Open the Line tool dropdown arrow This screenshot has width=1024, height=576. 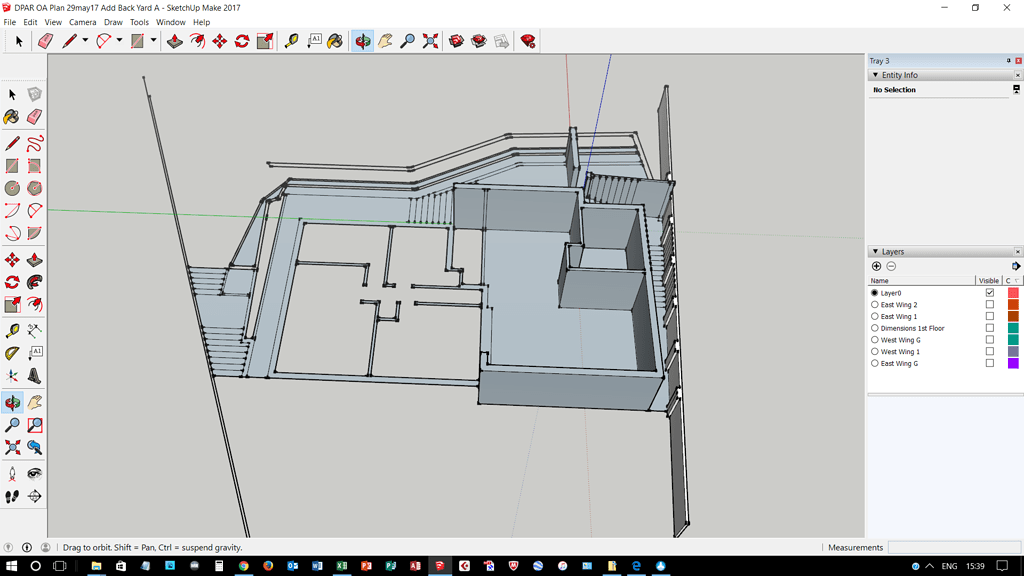tap(83, 41)
